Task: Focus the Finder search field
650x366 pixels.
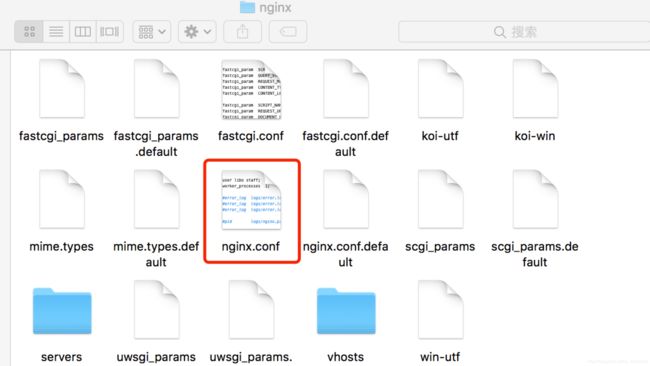Action: click(x=524, y=32)
